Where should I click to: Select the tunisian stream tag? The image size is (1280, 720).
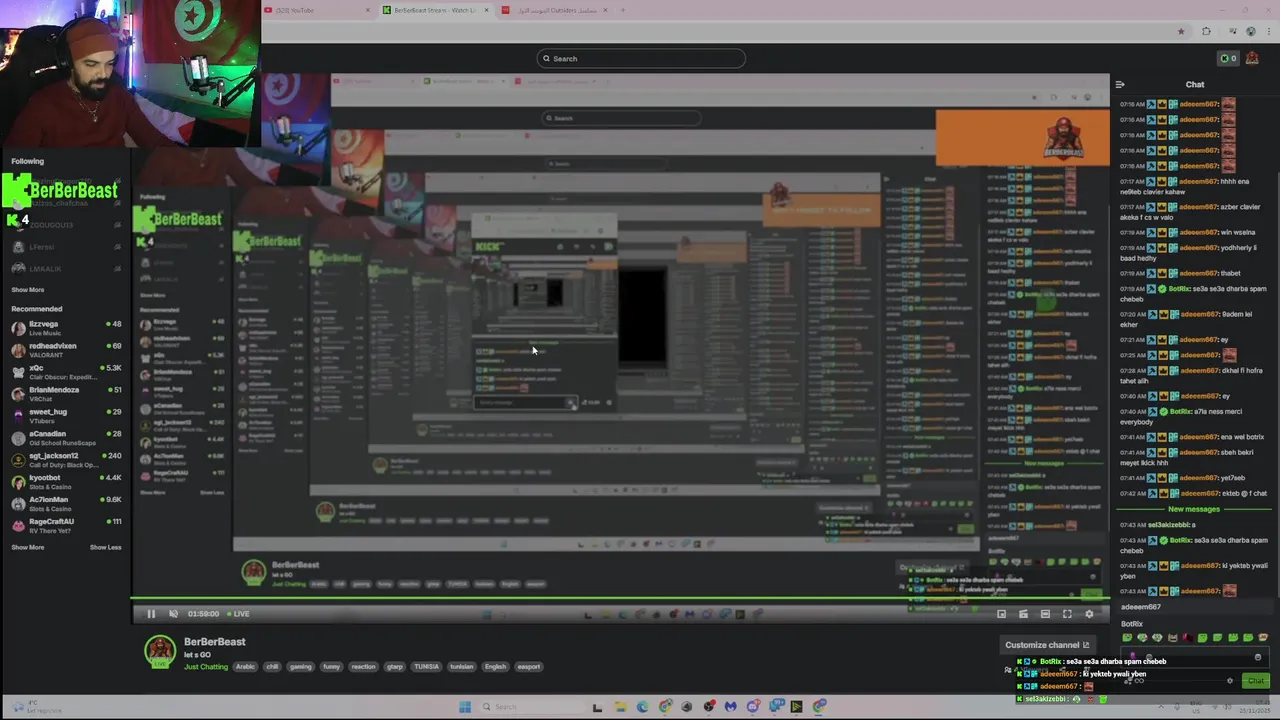click(462, 667)
